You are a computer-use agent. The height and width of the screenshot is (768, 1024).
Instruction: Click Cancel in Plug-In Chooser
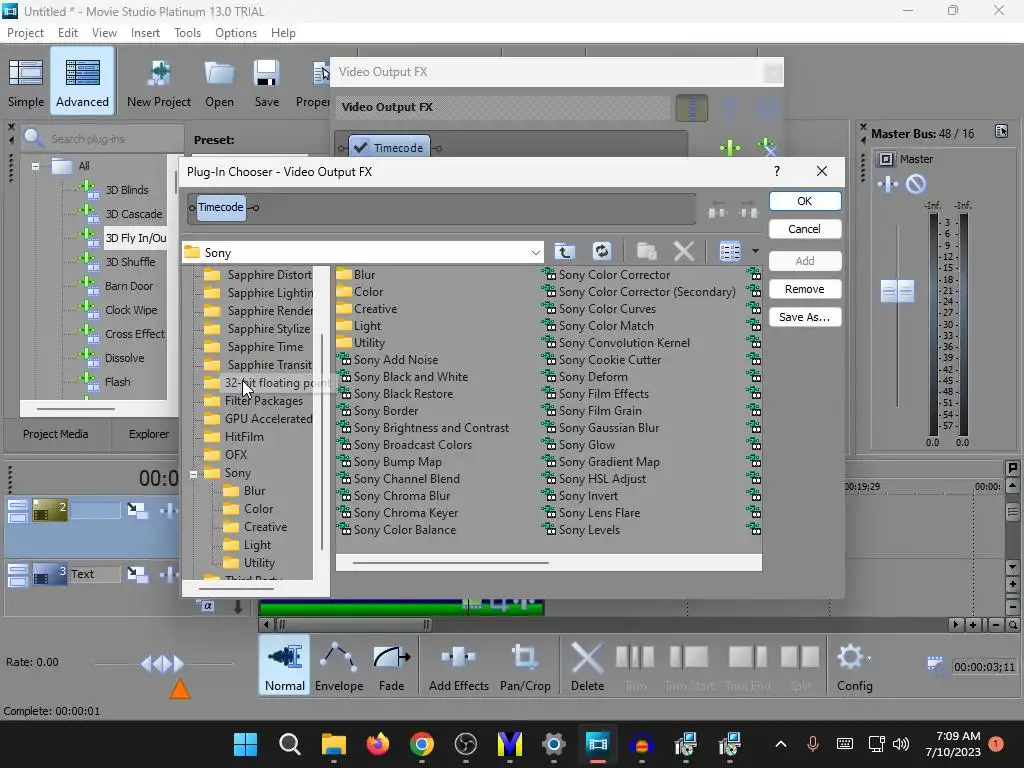(x=805, y=229)
